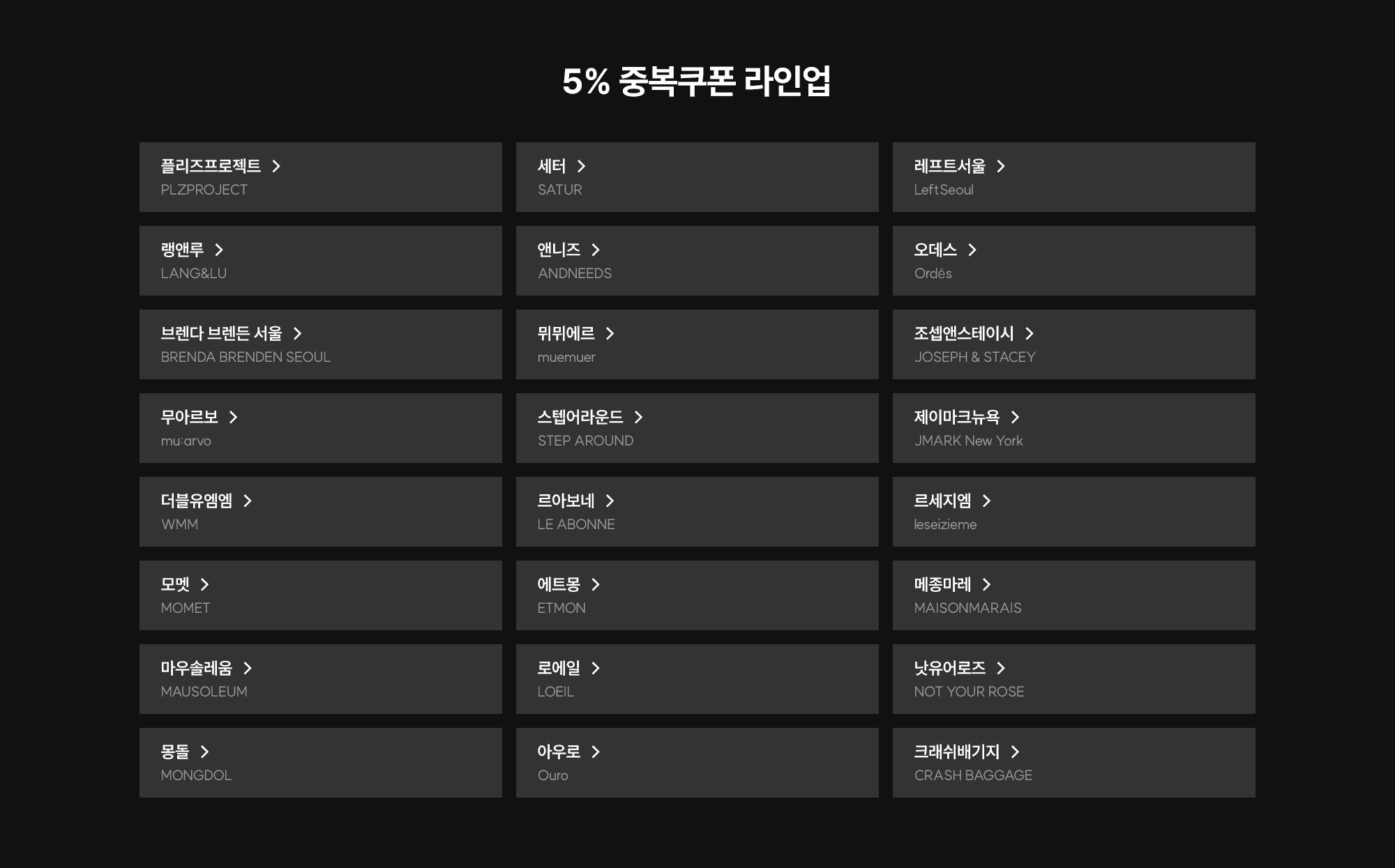Click the arrow icon beside 오데스
This screenshot has width=1395, height=868.
(x=972, y=250)
